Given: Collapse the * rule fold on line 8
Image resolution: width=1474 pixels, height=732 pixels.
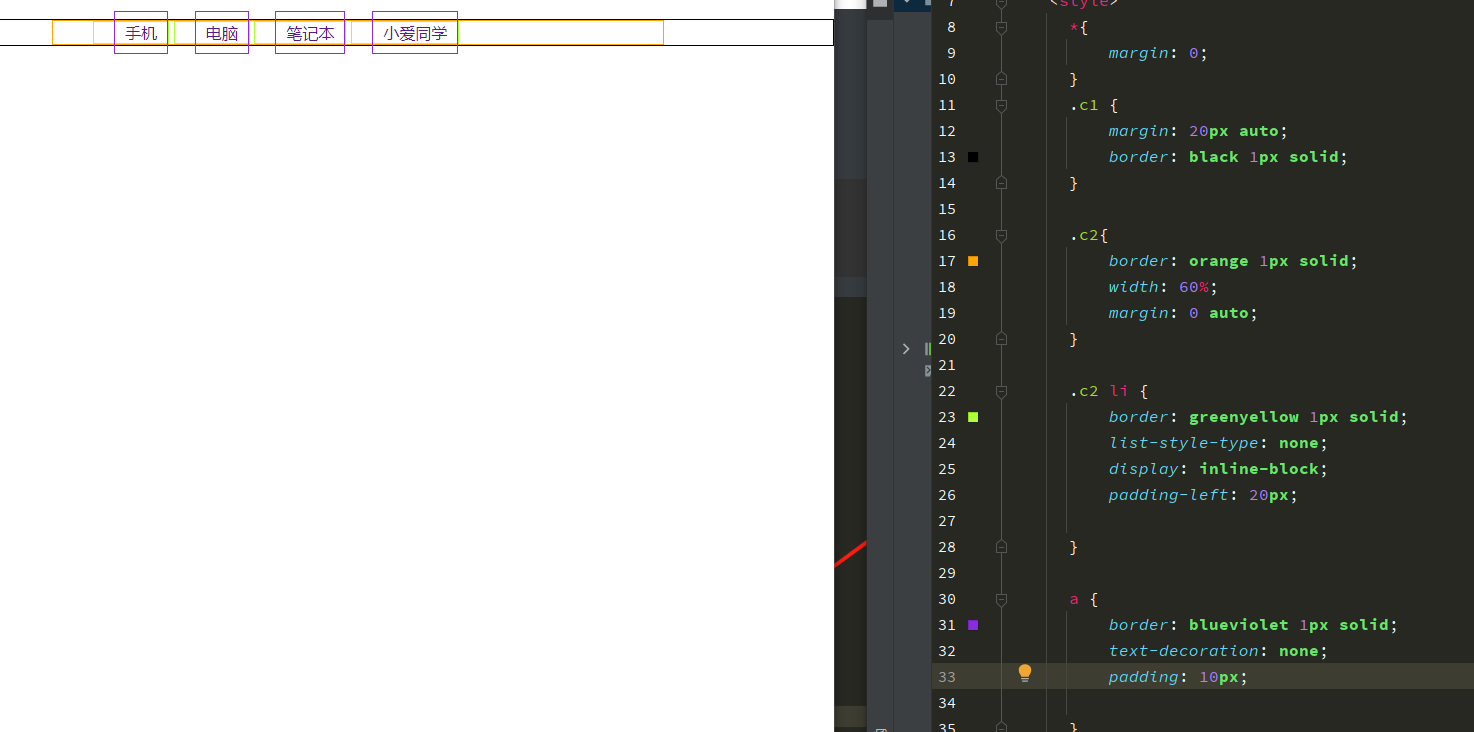Looking at the screenshot, I should 1001,28.
